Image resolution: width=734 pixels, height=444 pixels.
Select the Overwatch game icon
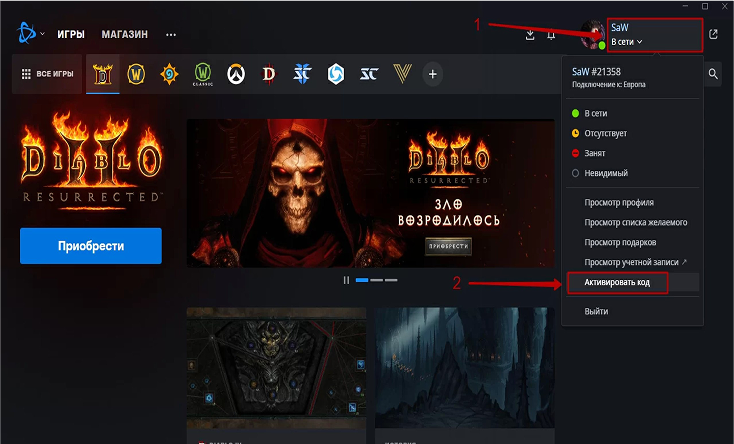pyautogui.click(x=236, y=74)
